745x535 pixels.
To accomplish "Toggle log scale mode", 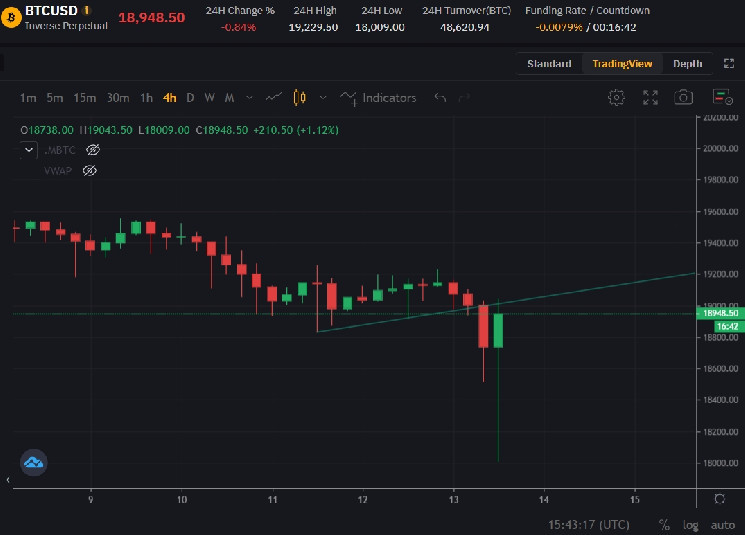I will pyautogui.click(x=690, y=525).
